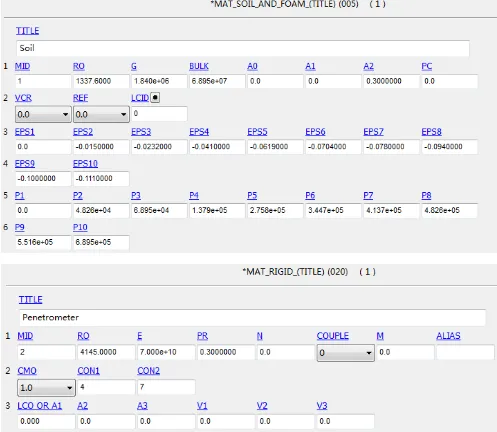
Task: Click the PC parameter link
Action: point(427,66)
